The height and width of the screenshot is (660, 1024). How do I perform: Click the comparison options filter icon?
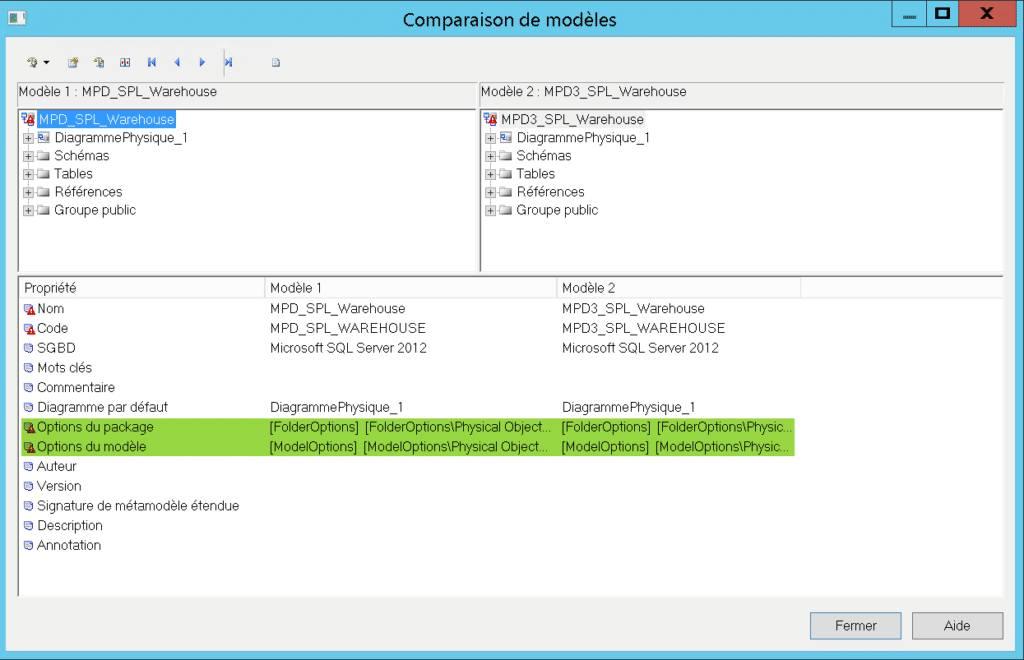pyautogui.click(x=32, y=63)
